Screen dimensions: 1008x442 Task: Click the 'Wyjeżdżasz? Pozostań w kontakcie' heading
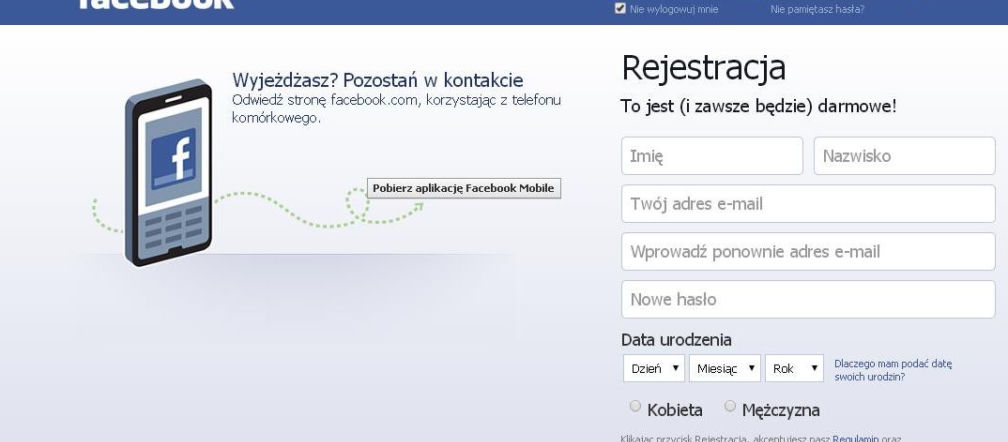point(377,80)
